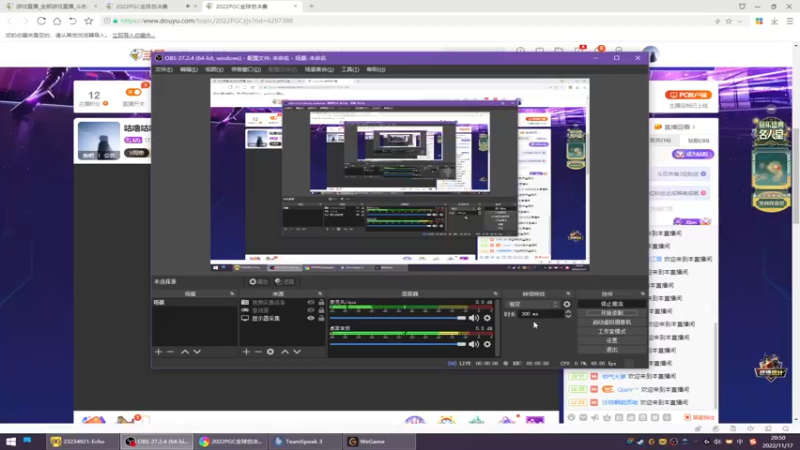This screenshot has width=800, height=450.
Task: Open a new browser tab
Action: point(311,6)
